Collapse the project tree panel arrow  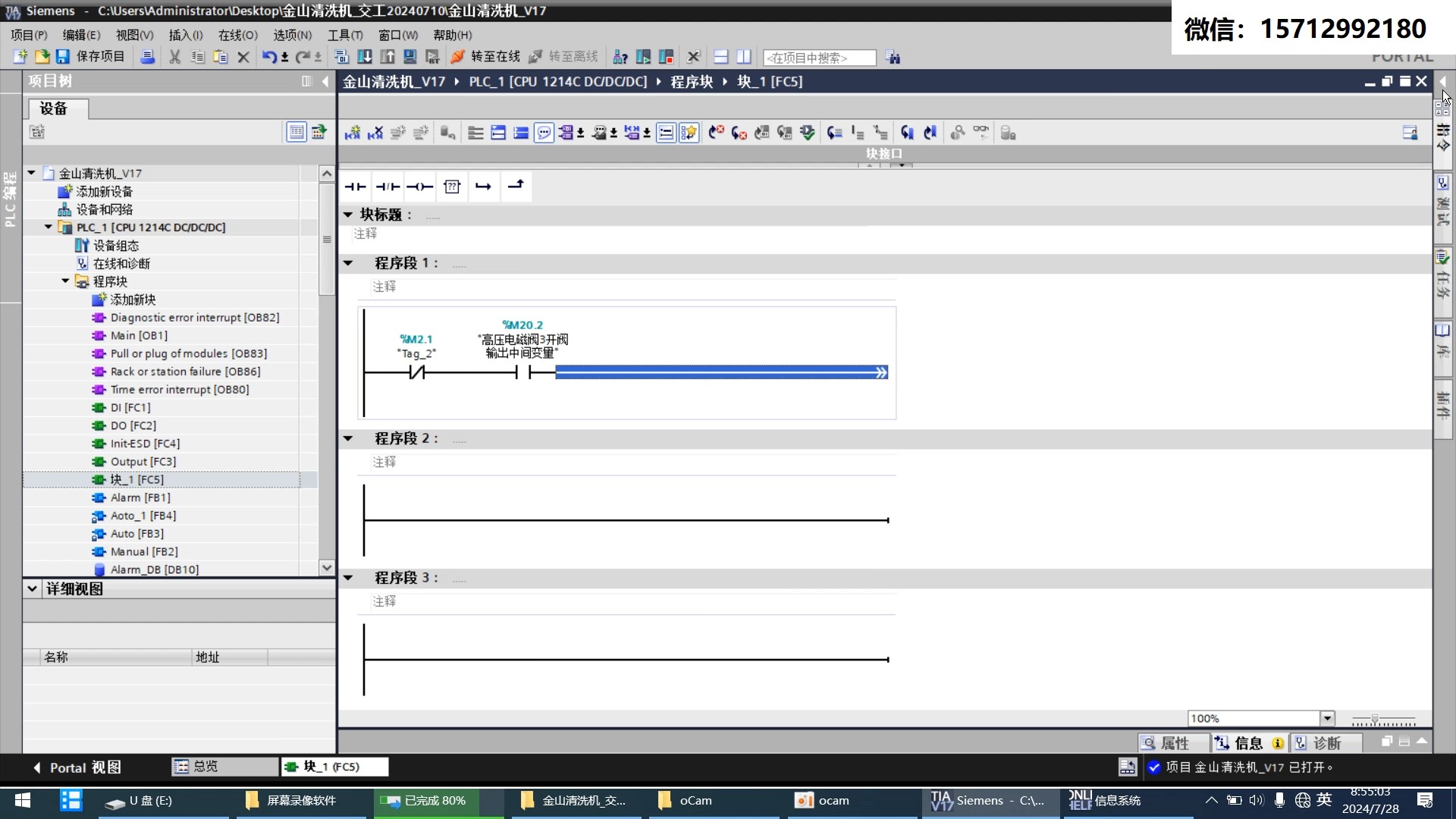pyautogui.click(x=325, y=81)
